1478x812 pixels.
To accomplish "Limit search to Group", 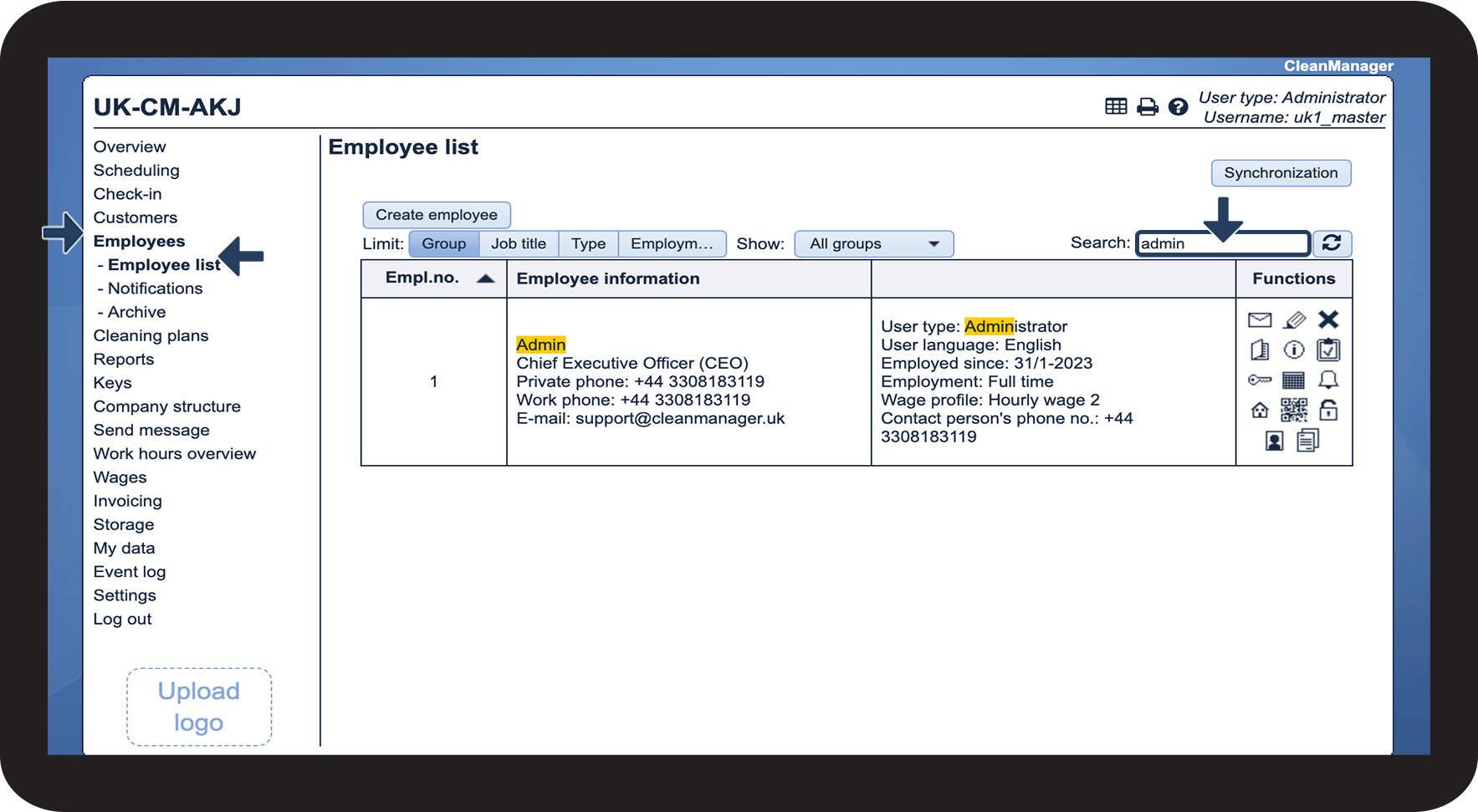I will [x=443, y=243].
